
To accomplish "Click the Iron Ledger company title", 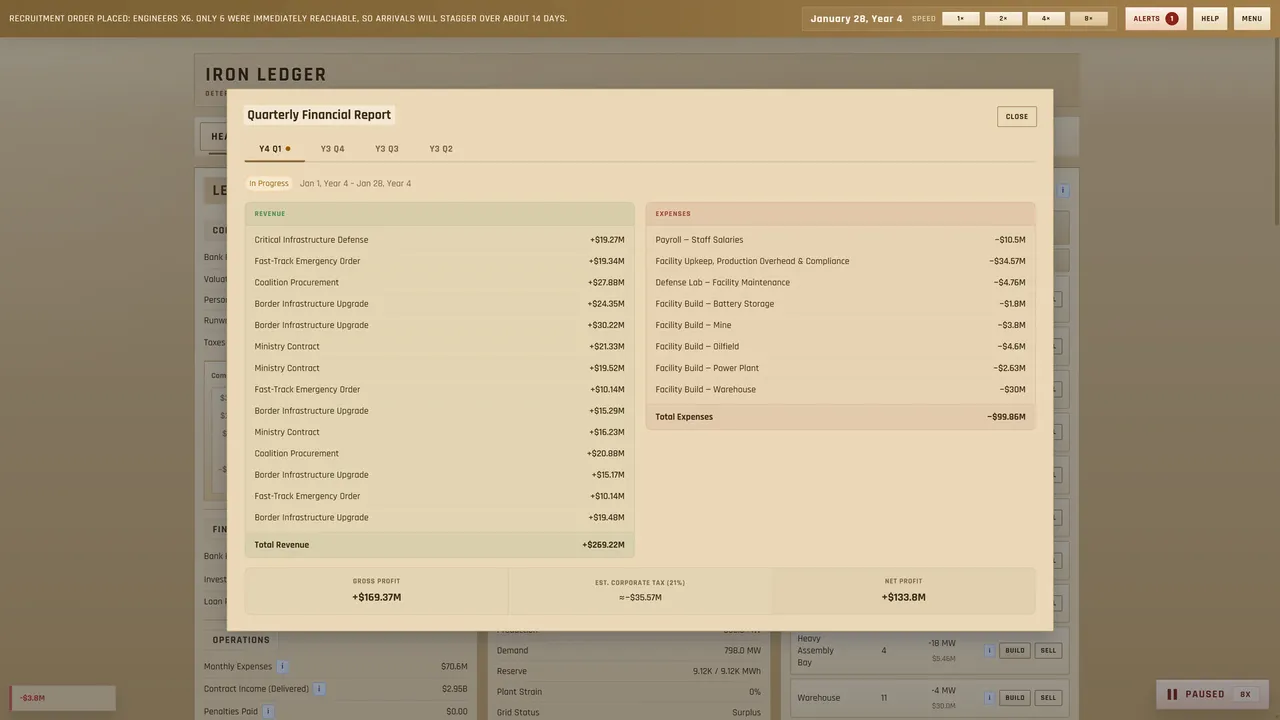I will (x=266, y=75).
